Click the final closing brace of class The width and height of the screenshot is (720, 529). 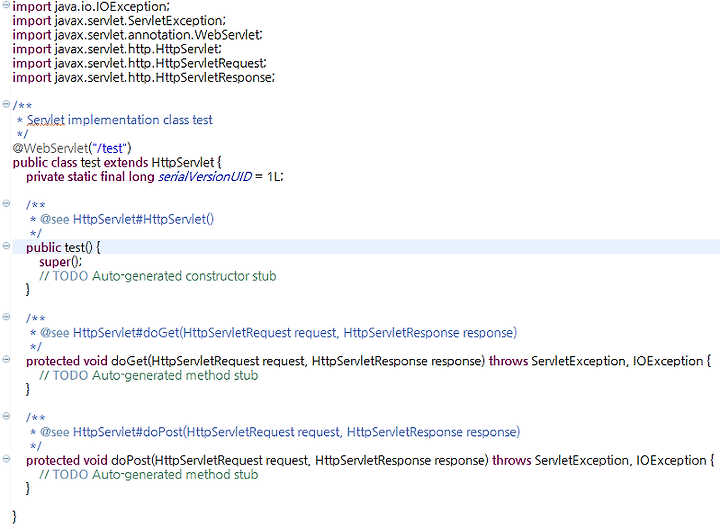[14, 517]
